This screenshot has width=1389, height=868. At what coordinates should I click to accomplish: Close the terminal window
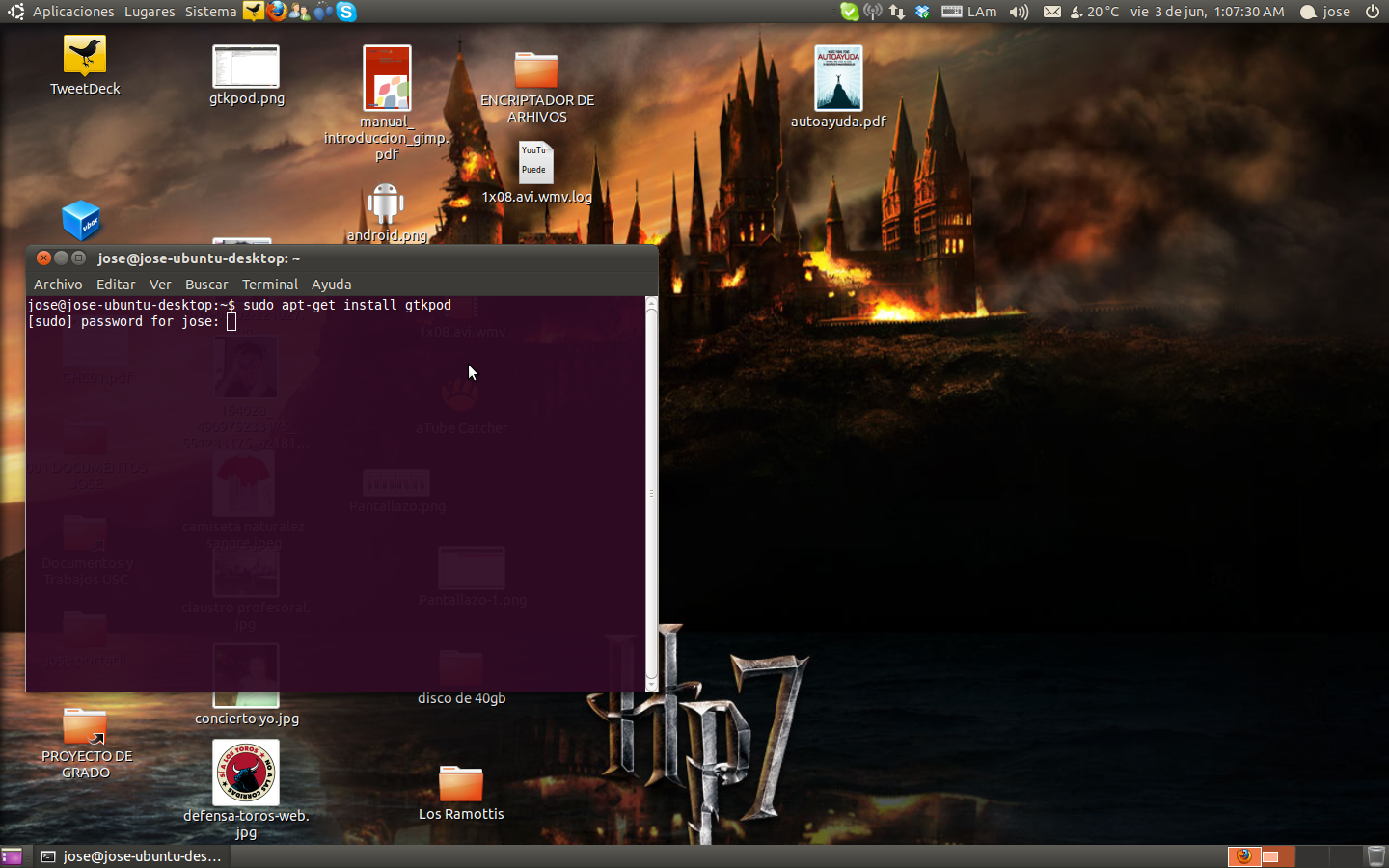tap(43, 258)
